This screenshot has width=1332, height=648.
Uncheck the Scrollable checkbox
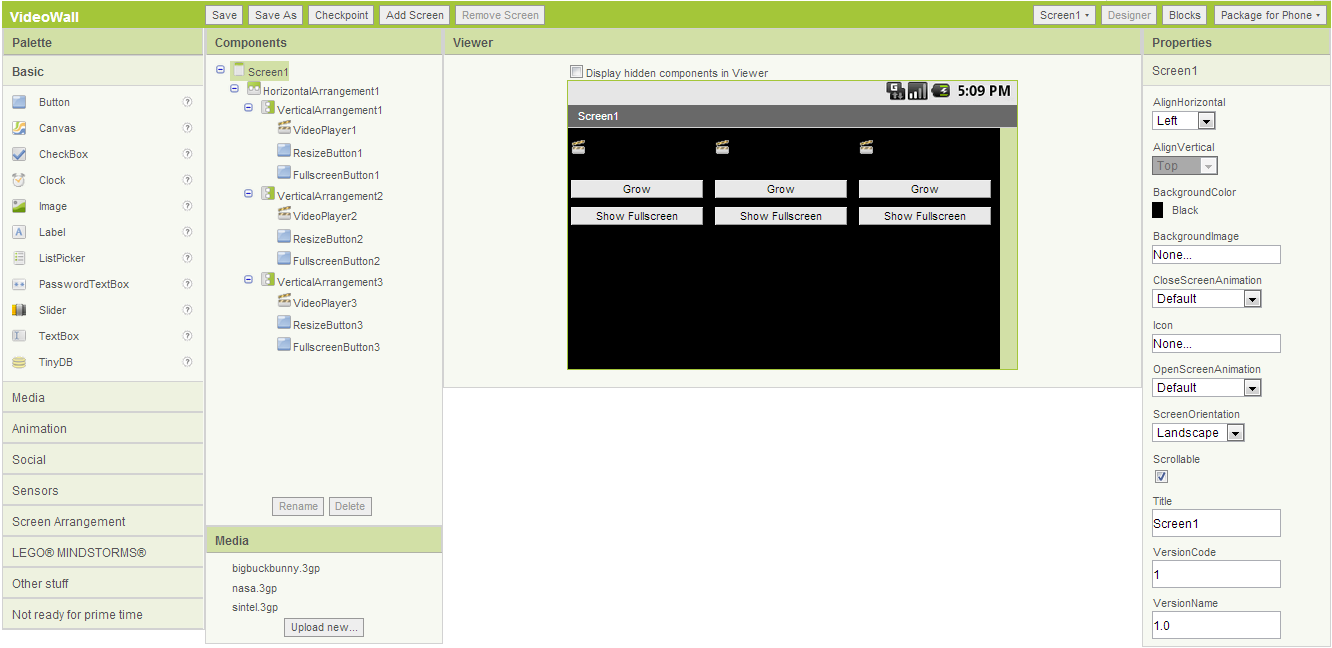1161,476
